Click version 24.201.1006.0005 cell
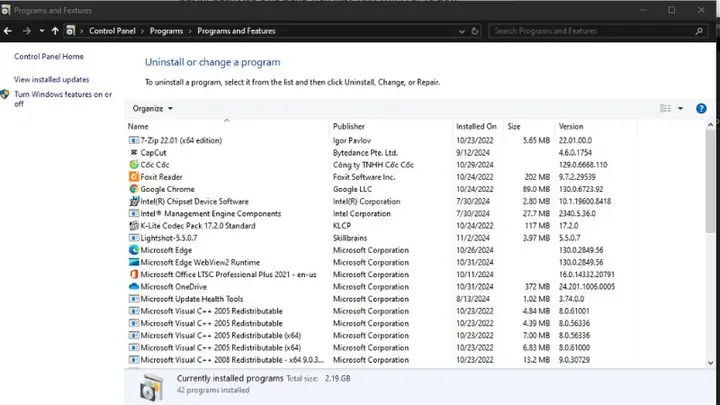 click(x=586, y=286)
